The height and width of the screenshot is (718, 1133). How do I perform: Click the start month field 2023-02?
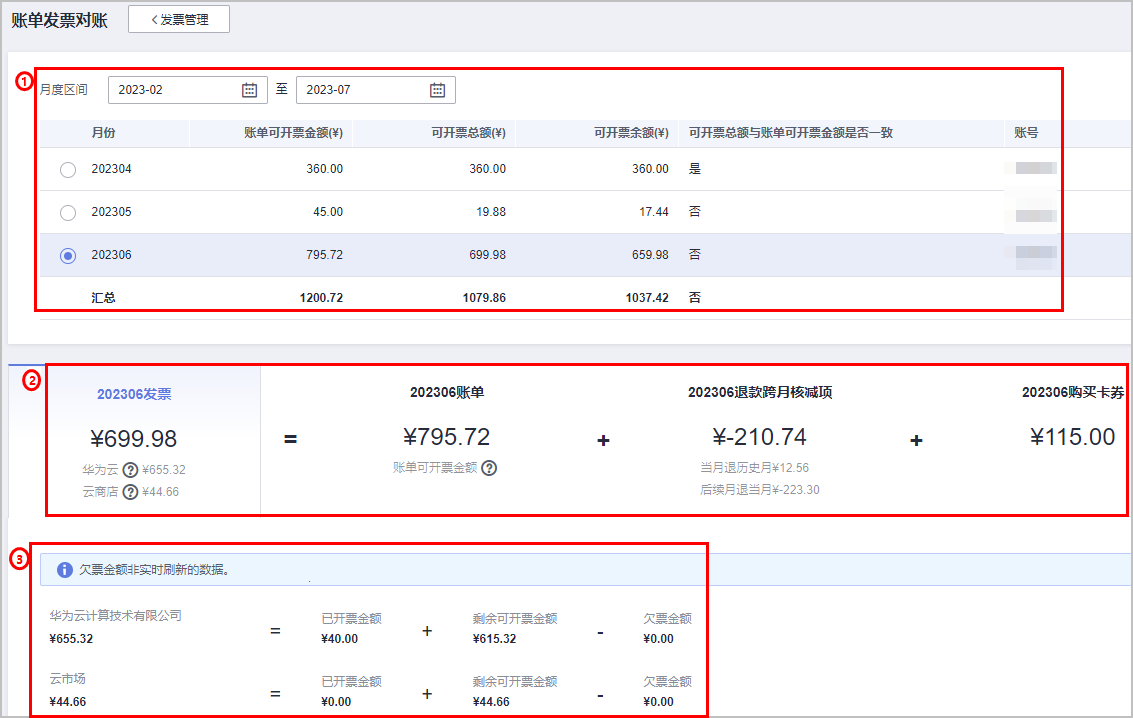(175, 90)
